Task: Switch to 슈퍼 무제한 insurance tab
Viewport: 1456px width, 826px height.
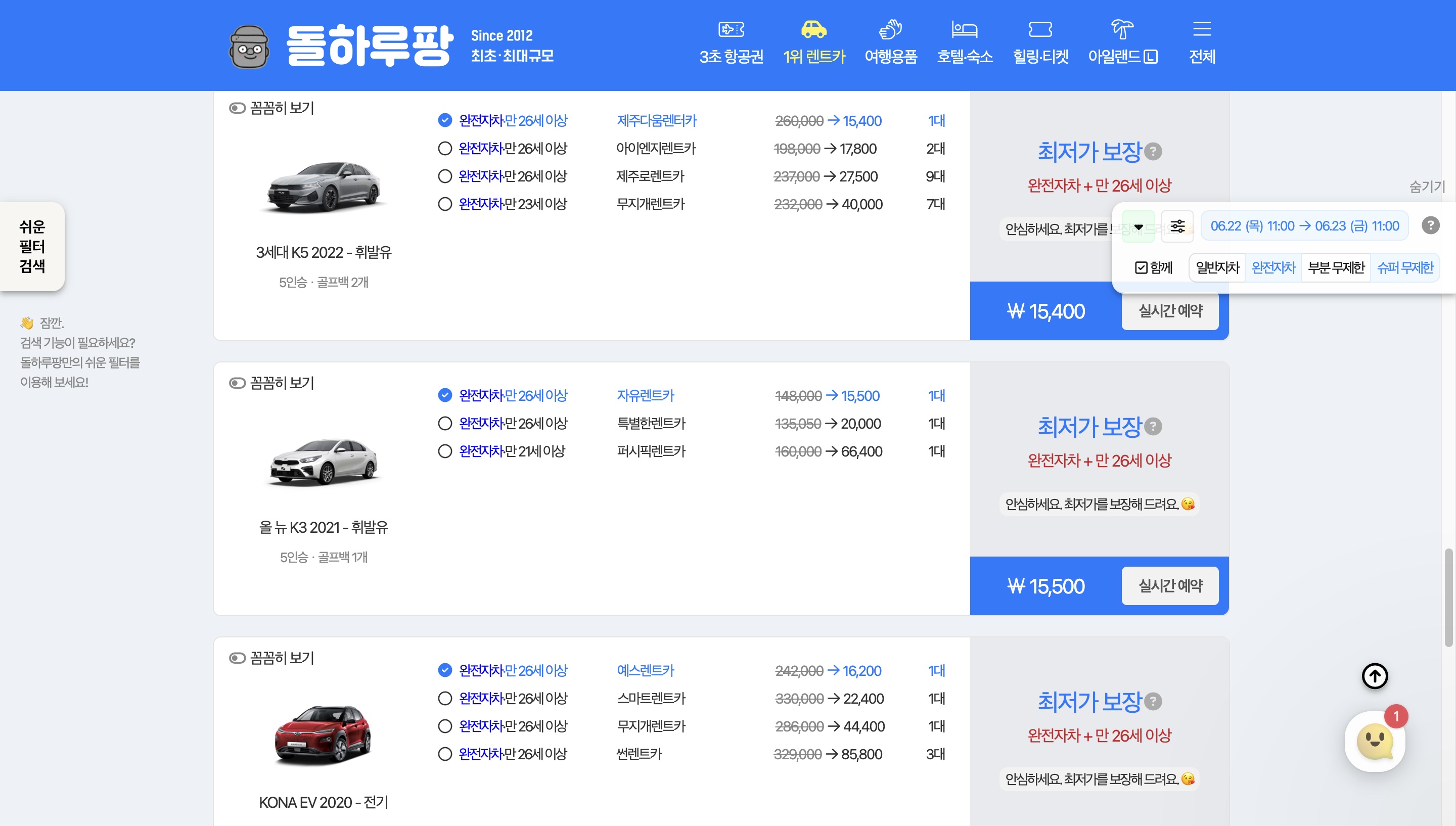Action: 1404,268
